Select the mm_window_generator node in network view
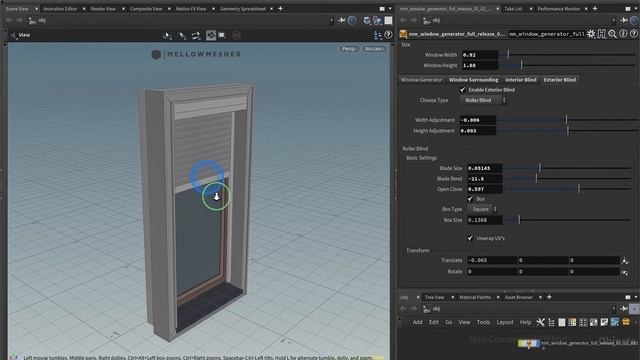 click(529, 344)
